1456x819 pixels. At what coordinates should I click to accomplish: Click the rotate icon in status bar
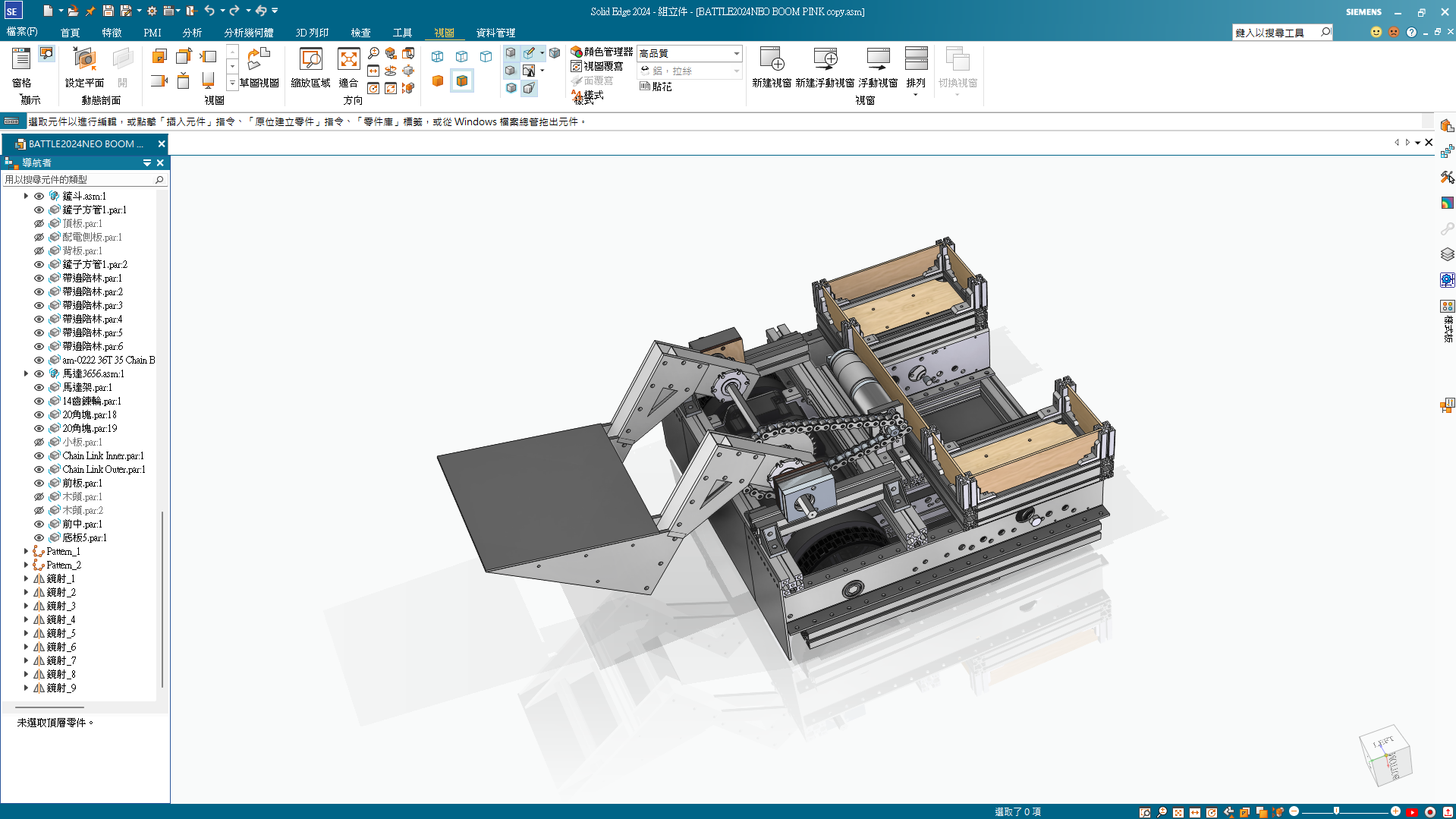tap(1212, 812)
